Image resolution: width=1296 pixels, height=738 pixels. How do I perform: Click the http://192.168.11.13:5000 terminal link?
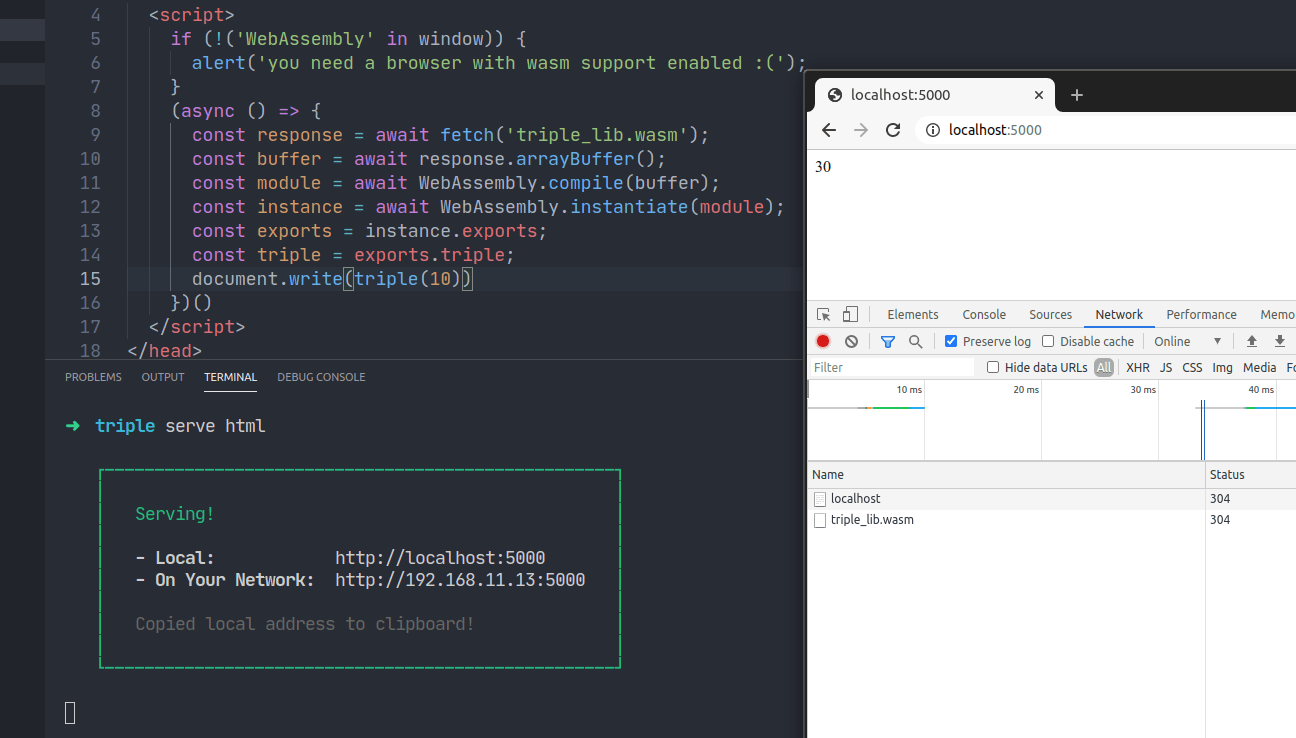460,580
